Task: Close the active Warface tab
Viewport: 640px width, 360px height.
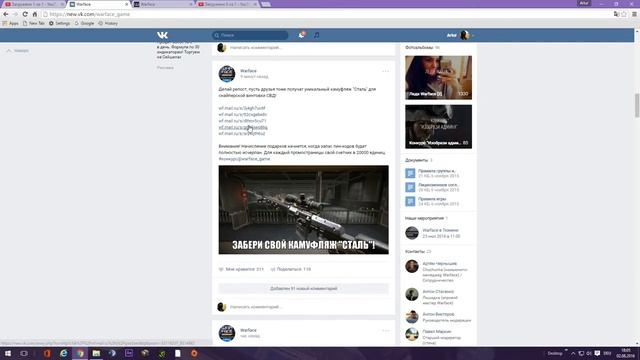Action: [126, 4]
